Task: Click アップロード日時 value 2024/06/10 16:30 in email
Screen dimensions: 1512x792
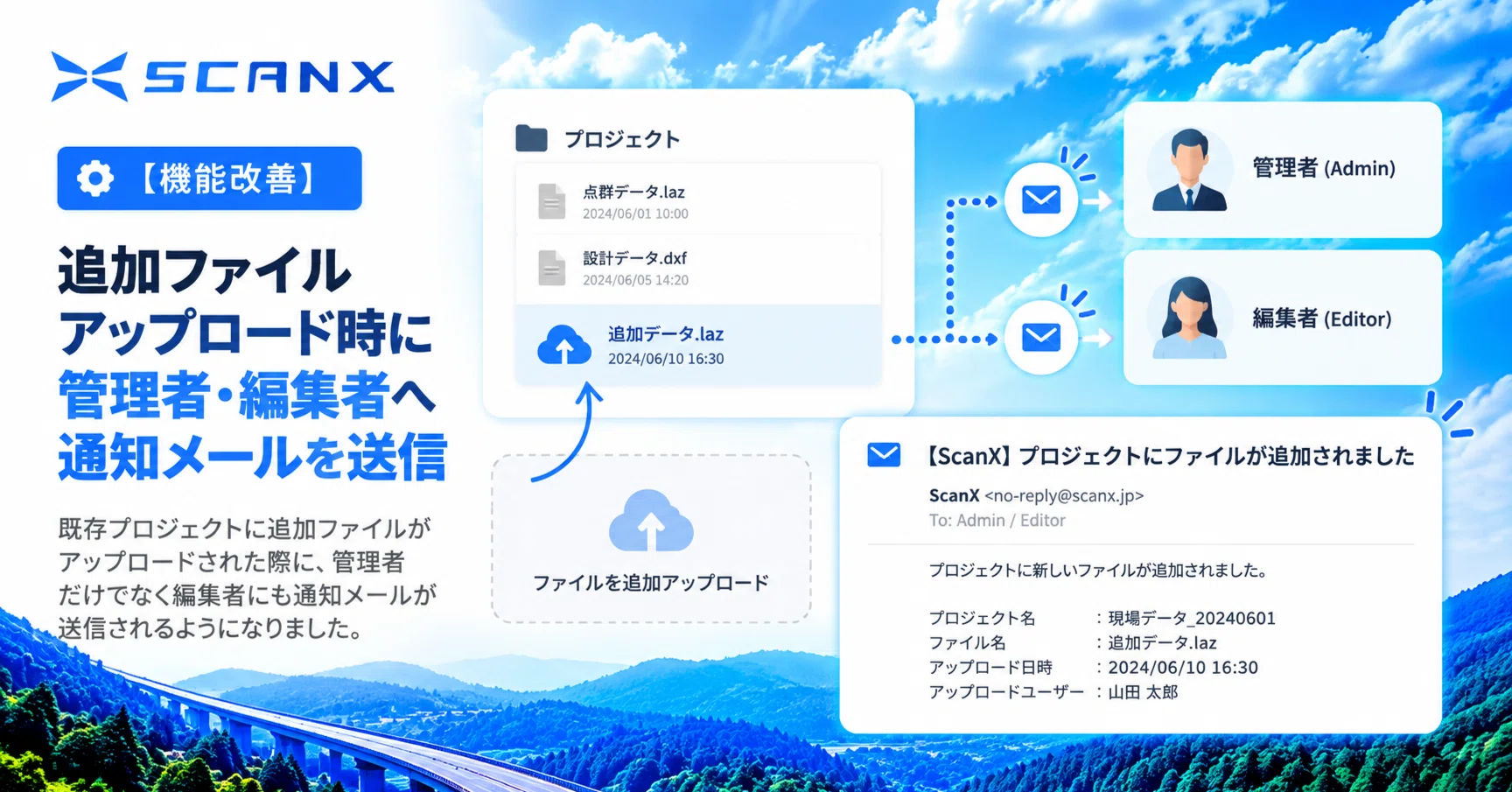Action: tap(1183, 667)
